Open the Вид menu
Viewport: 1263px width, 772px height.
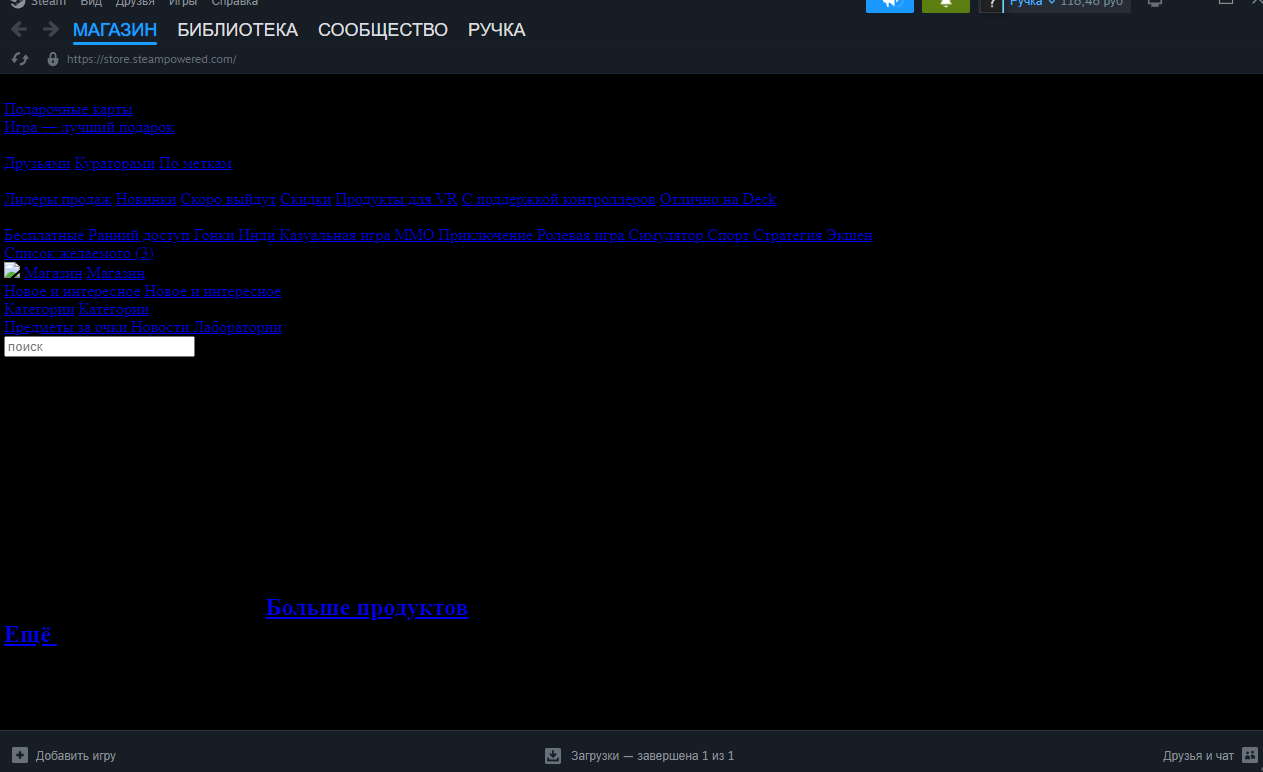click(x=91, y=3)
